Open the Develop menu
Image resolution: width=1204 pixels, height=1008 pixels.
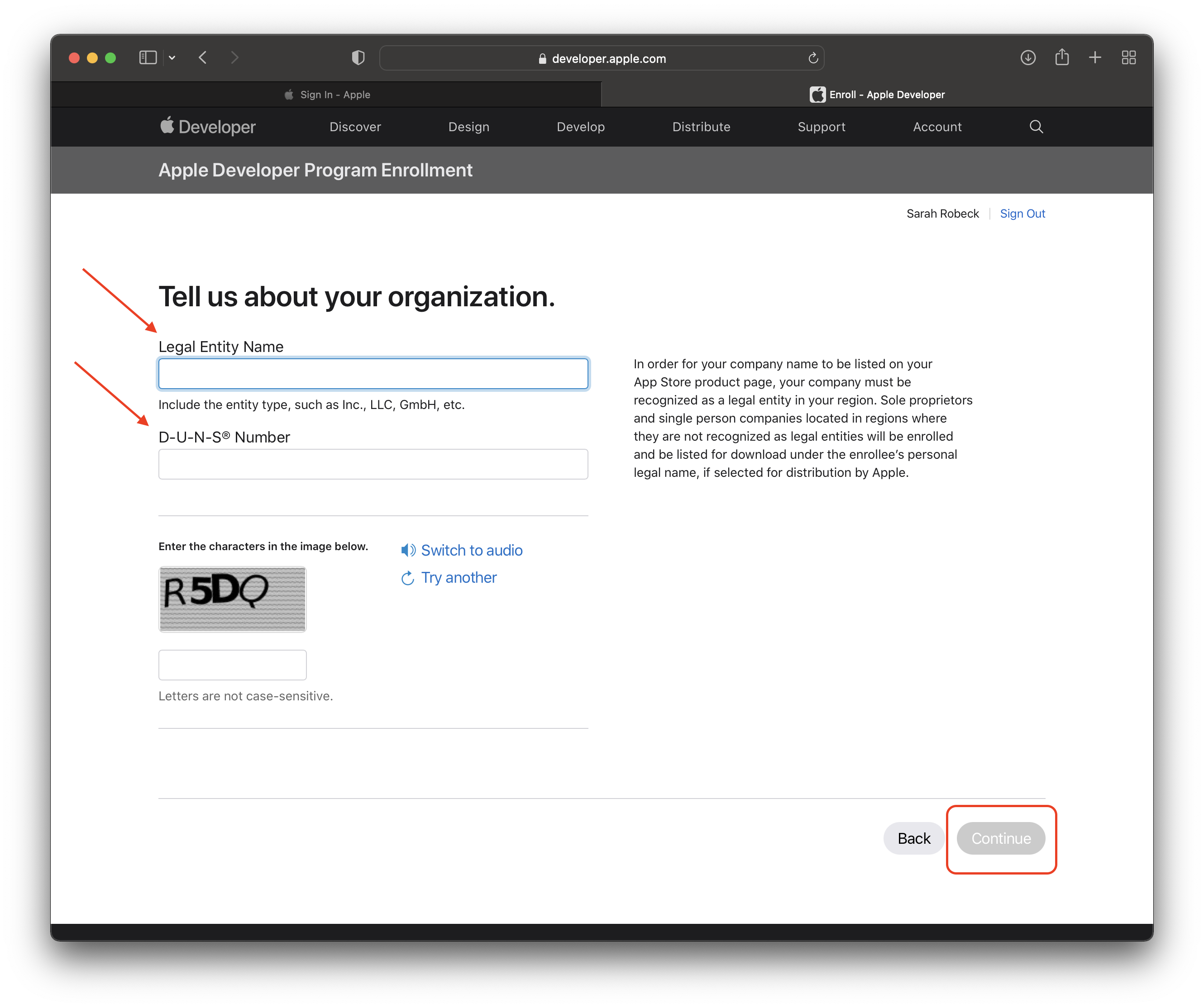(580, 127)
